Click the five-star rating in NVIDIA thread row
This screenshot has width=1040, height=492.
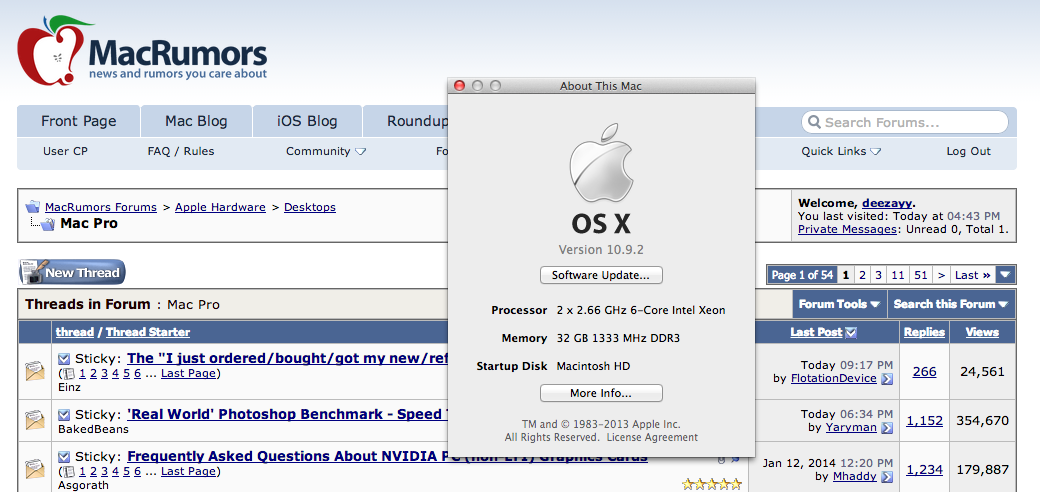pyautogui.click(x=712, y=484)
